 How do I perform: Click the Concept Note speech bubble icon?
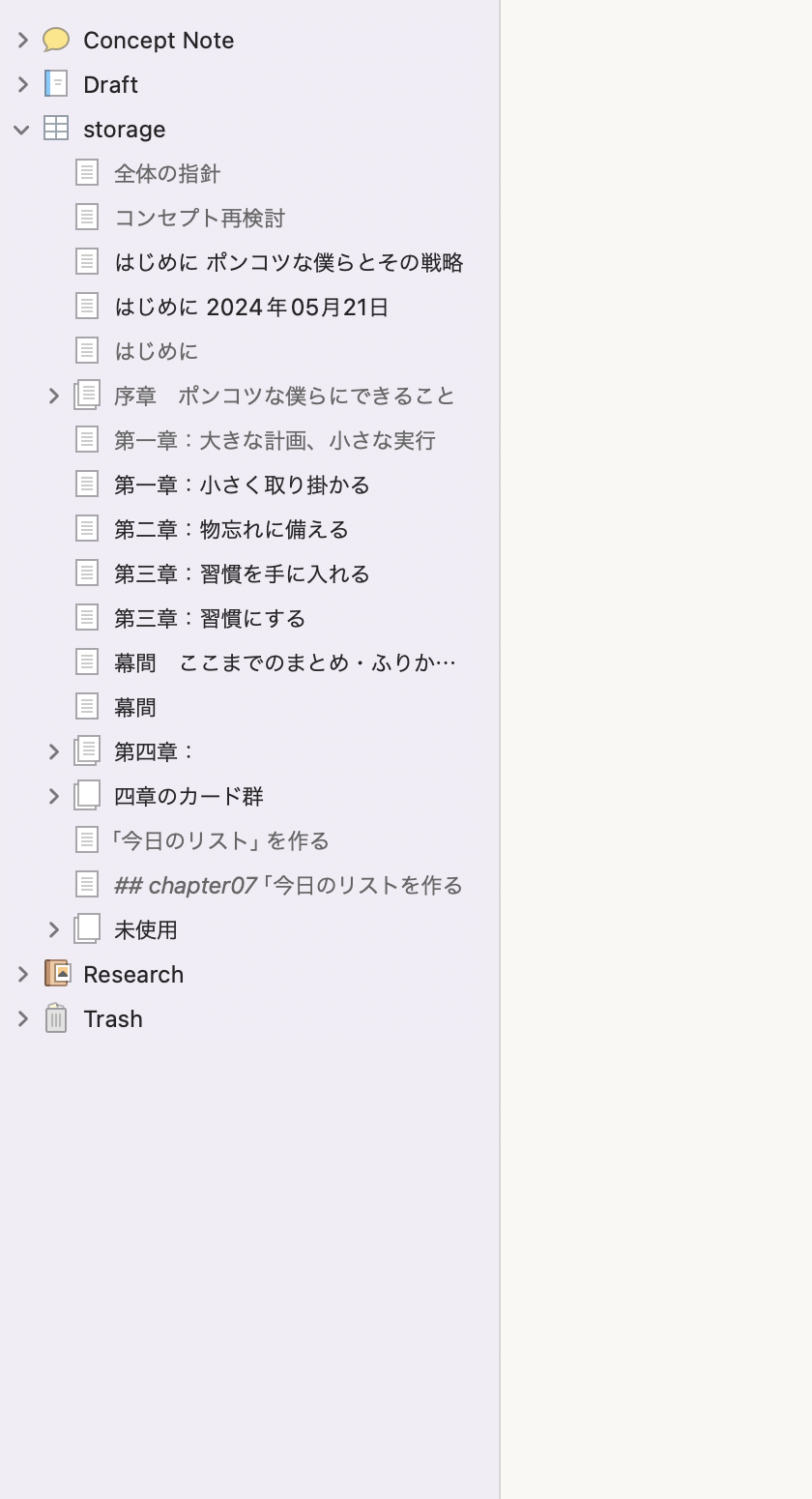pyautogui.click(x=56, y=40)
